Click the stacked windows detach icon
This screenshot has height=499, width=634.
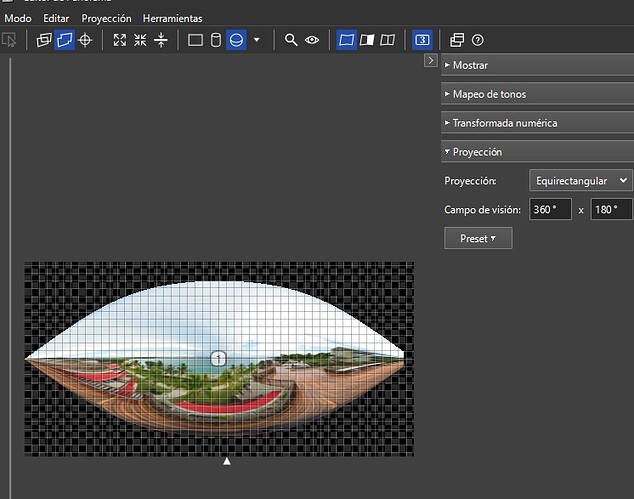click(457, 40)
